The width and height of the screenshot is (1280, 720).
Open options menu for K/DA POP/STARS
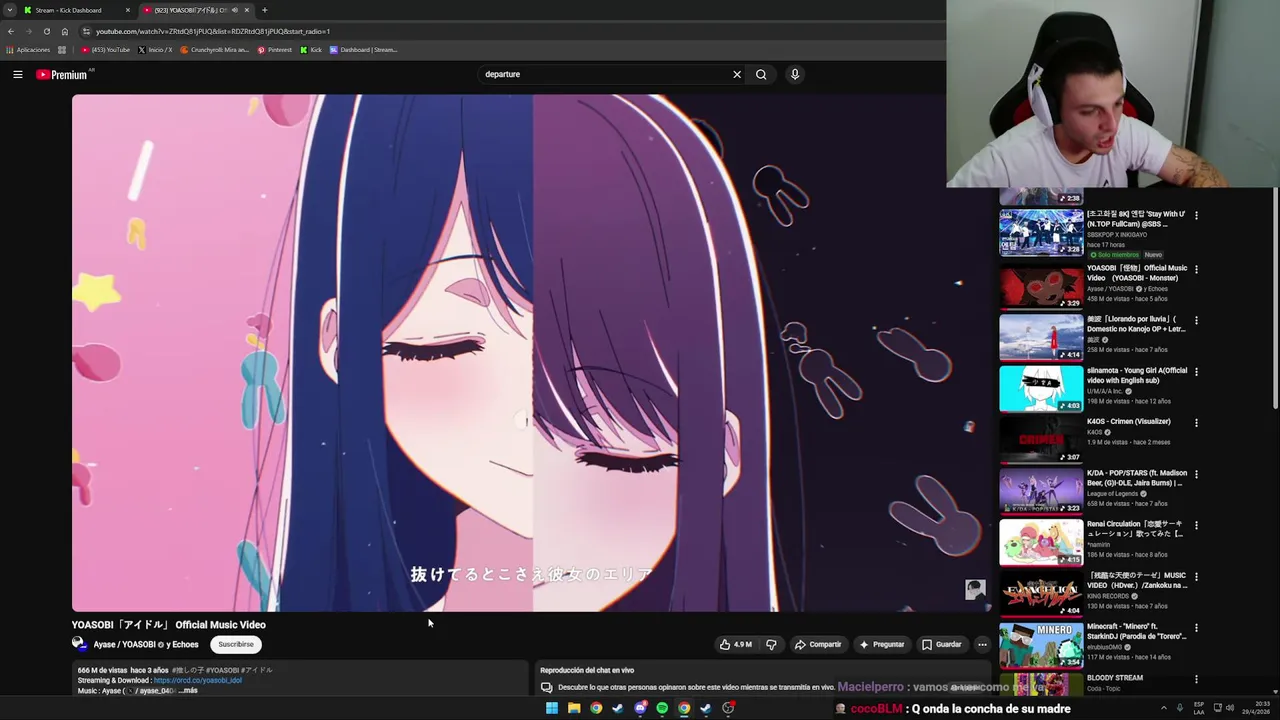click(x=1196, y=474)
